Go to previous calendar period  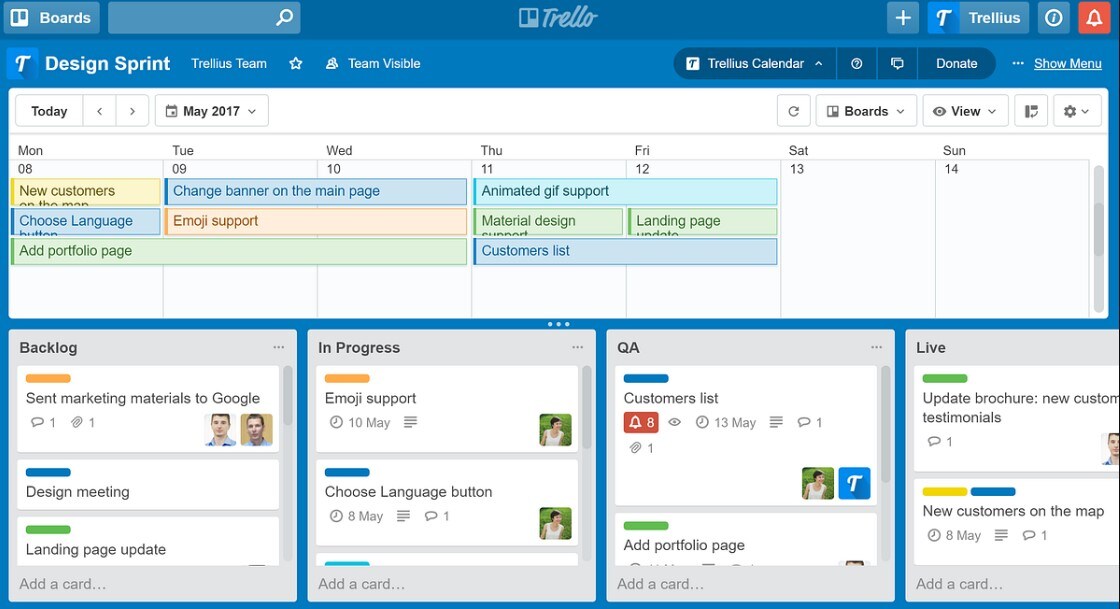pyautogui.click(x=99, y=111)
